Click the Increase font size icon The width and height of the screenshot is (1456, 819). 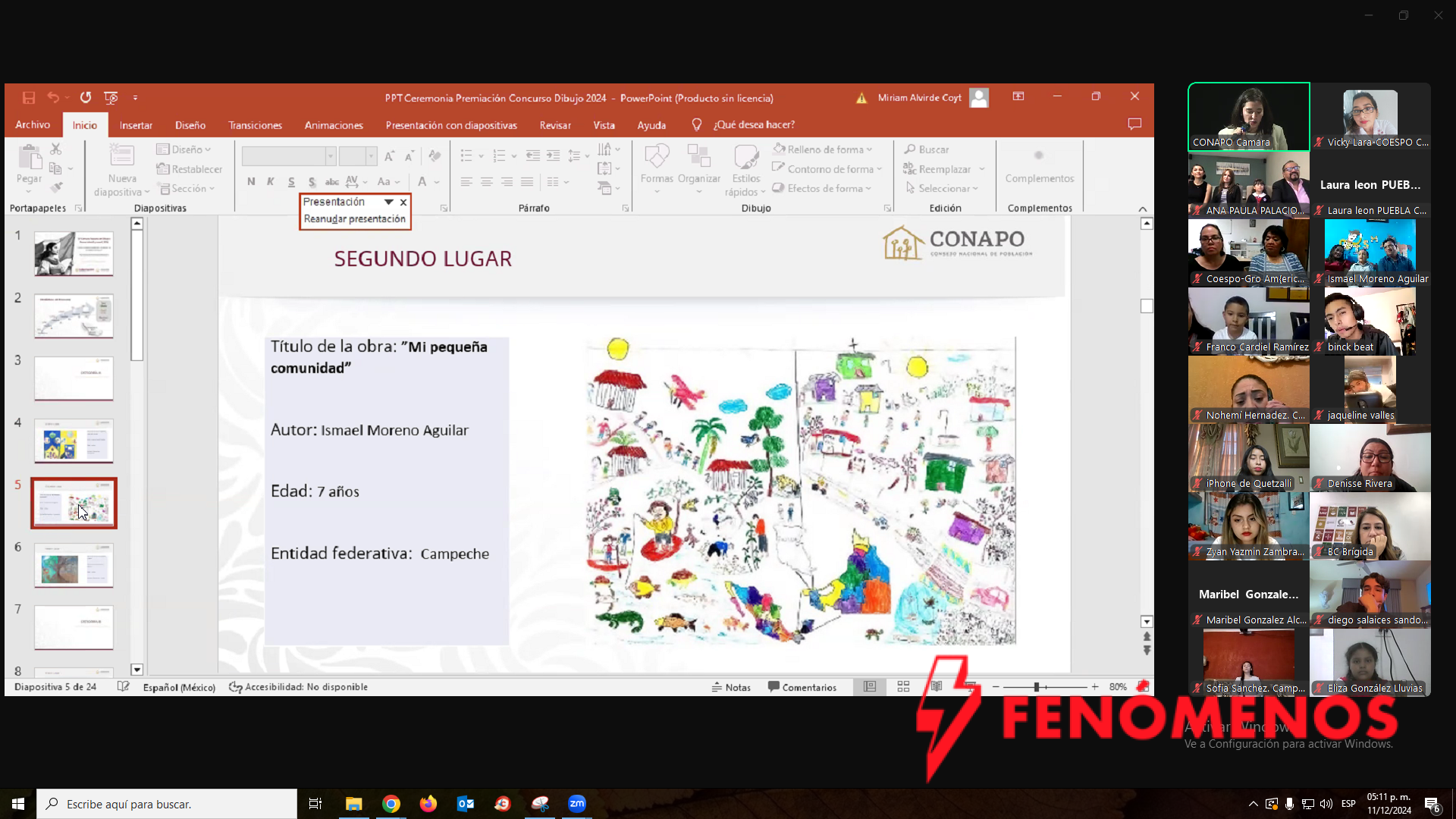point(389,156)
